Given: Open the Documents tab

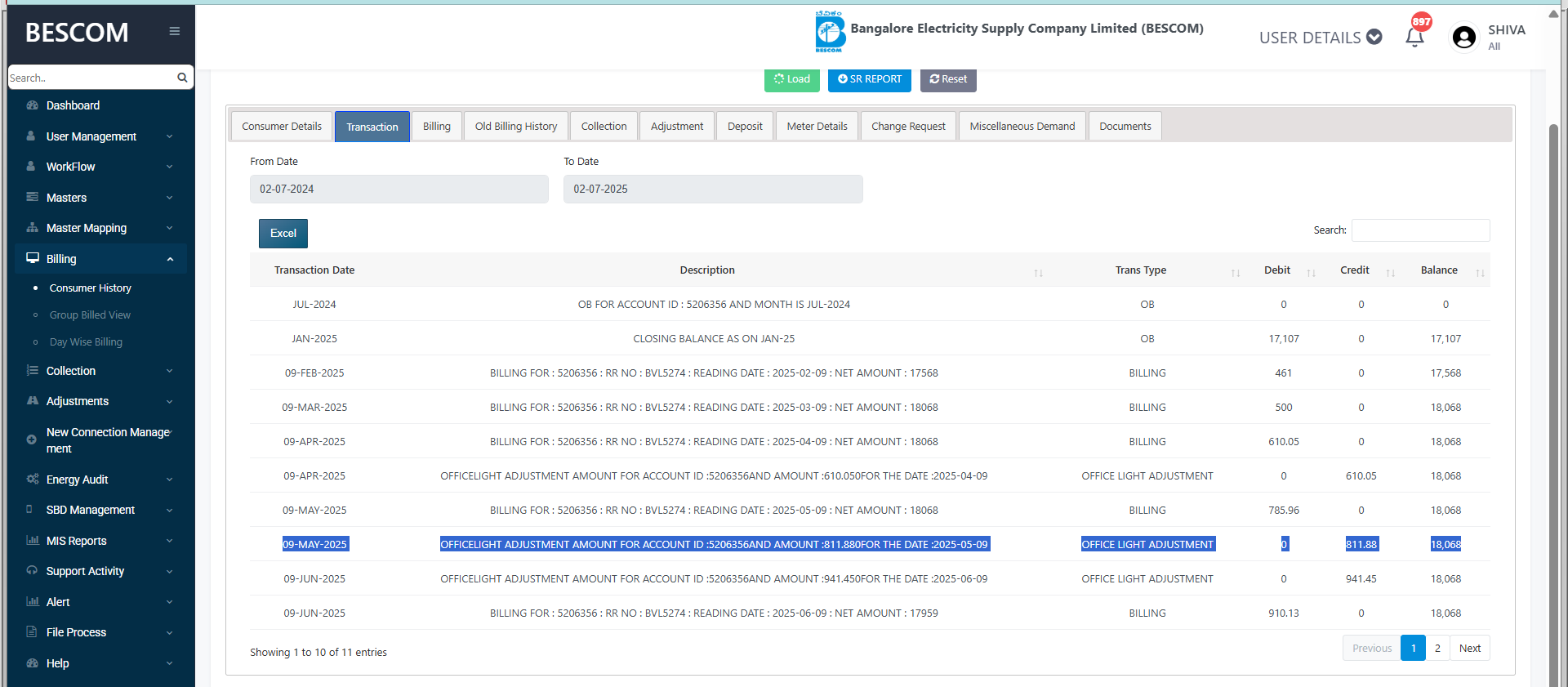Looking at the screenshot, I should (x=1125, y=126).
